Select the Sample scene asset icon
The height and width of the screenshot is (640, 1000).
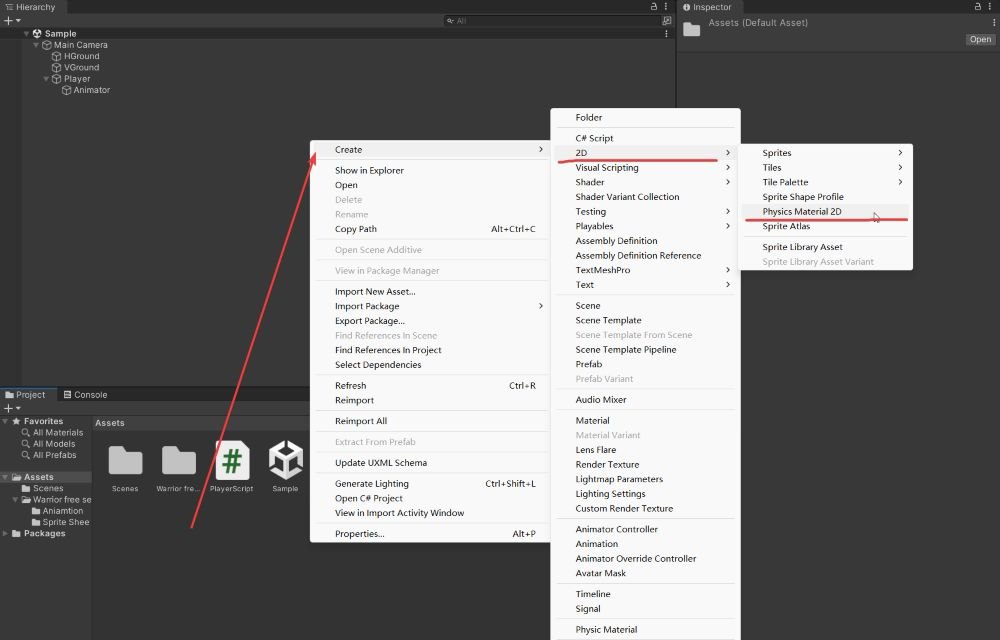(285, 460)
